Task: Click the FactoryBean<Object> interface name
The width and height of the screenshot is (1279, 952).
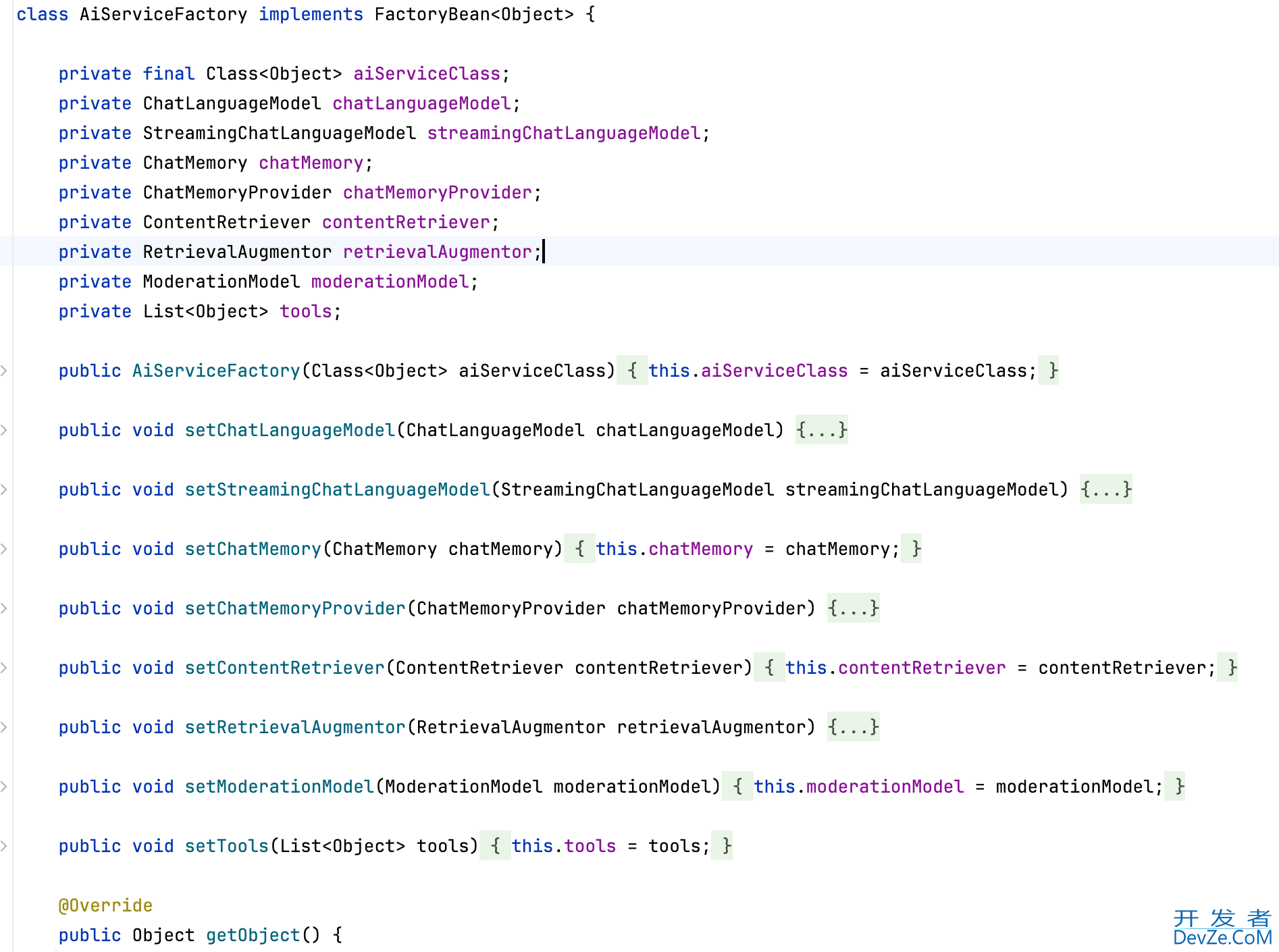Action: [474, 14]
